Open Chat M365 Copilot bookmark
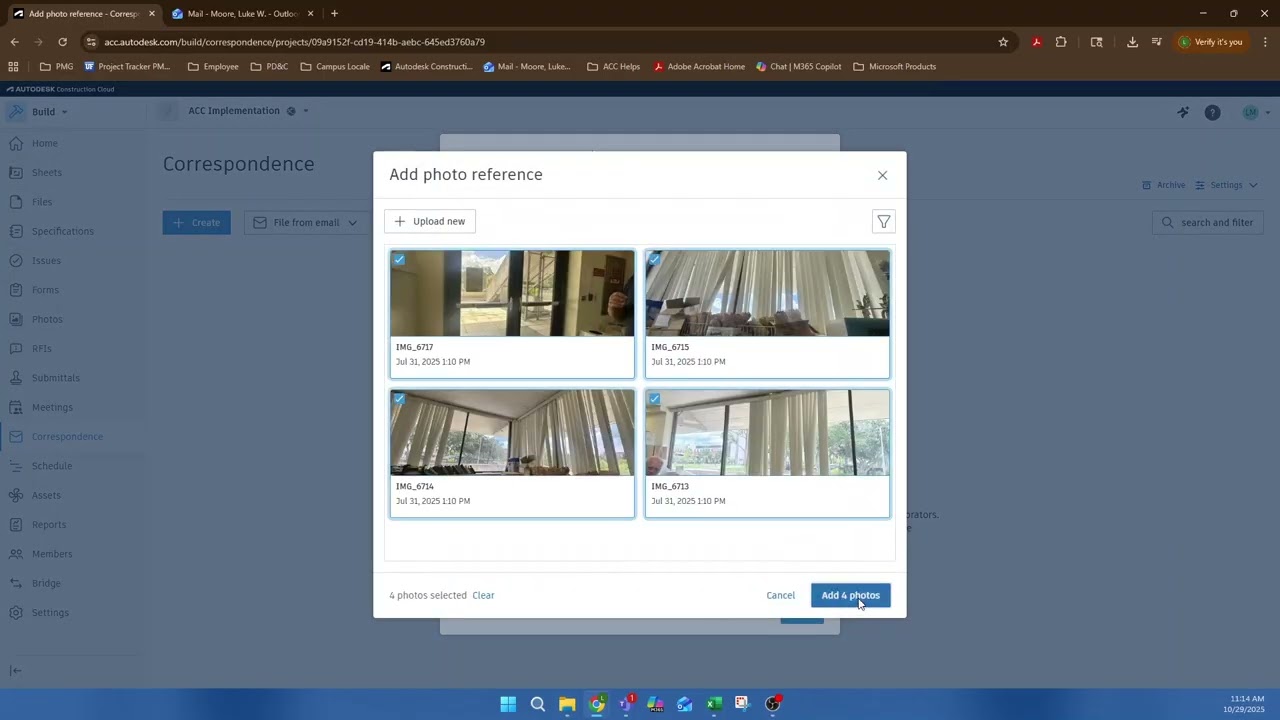Viewport: 1280px width, 720px height. [x=798, y=67]
